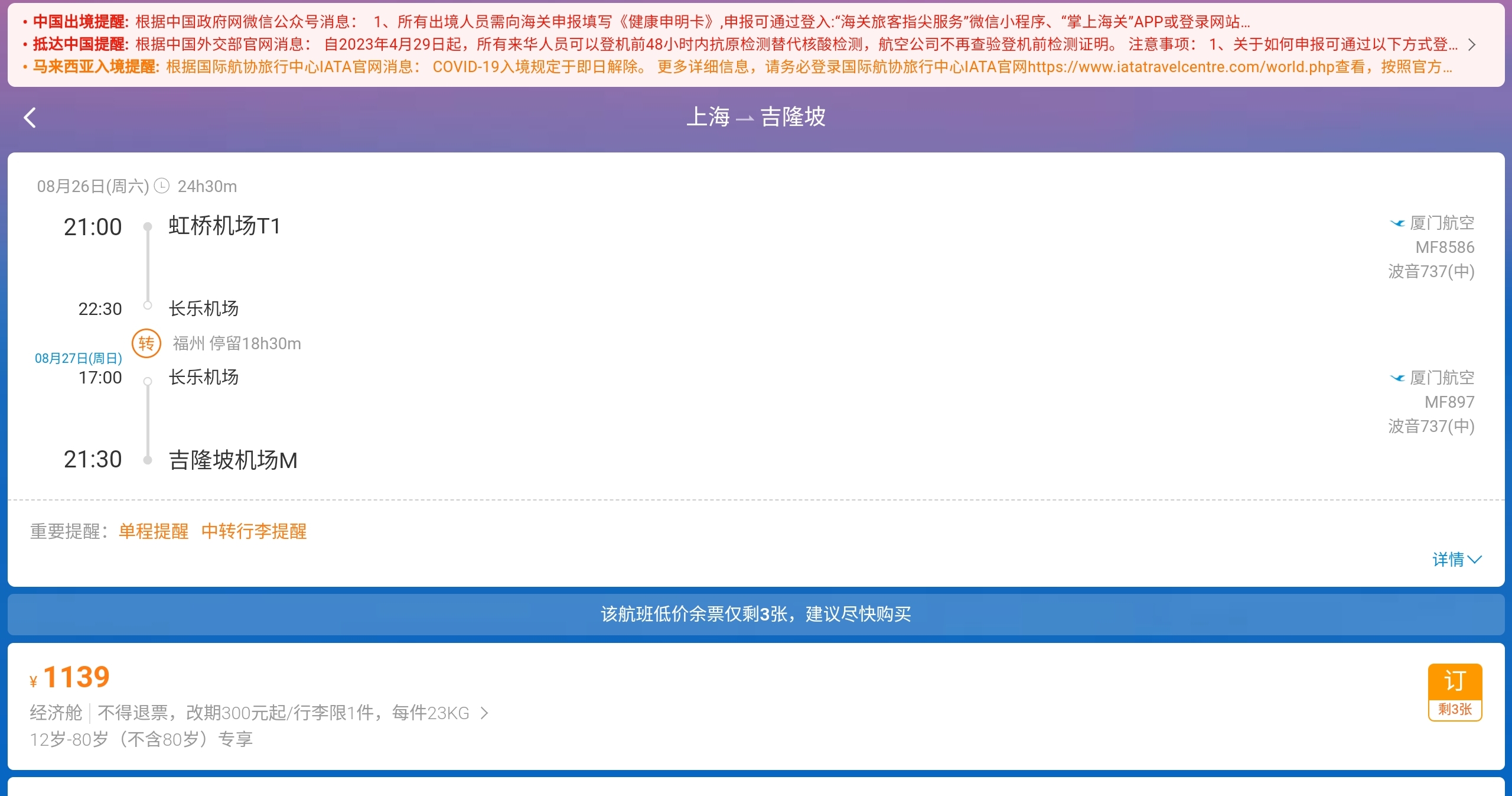Screen dimensions: 1512x796
Task: Click the ¥1139 price
Action: 70,677
